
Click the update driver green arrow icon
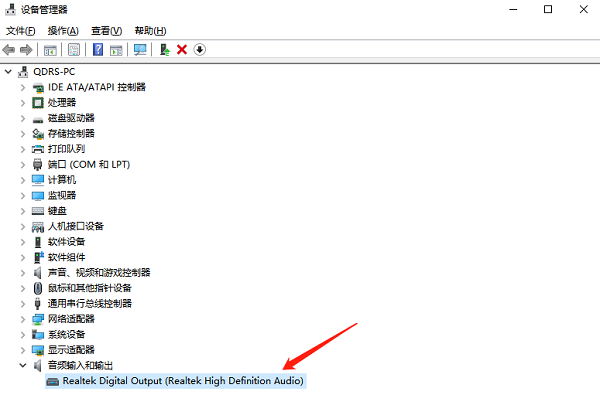pyautogui.click(x=165, y=49)
